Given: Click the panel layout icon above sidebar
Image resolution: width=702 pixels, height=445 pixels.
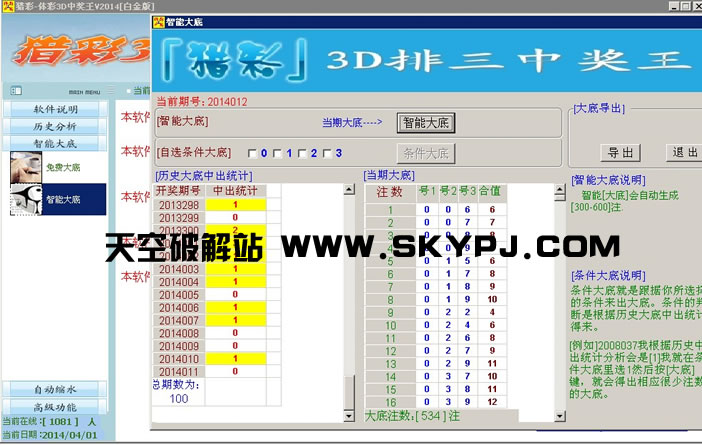Looking at the screenshot, I should (x=13, y=90).
